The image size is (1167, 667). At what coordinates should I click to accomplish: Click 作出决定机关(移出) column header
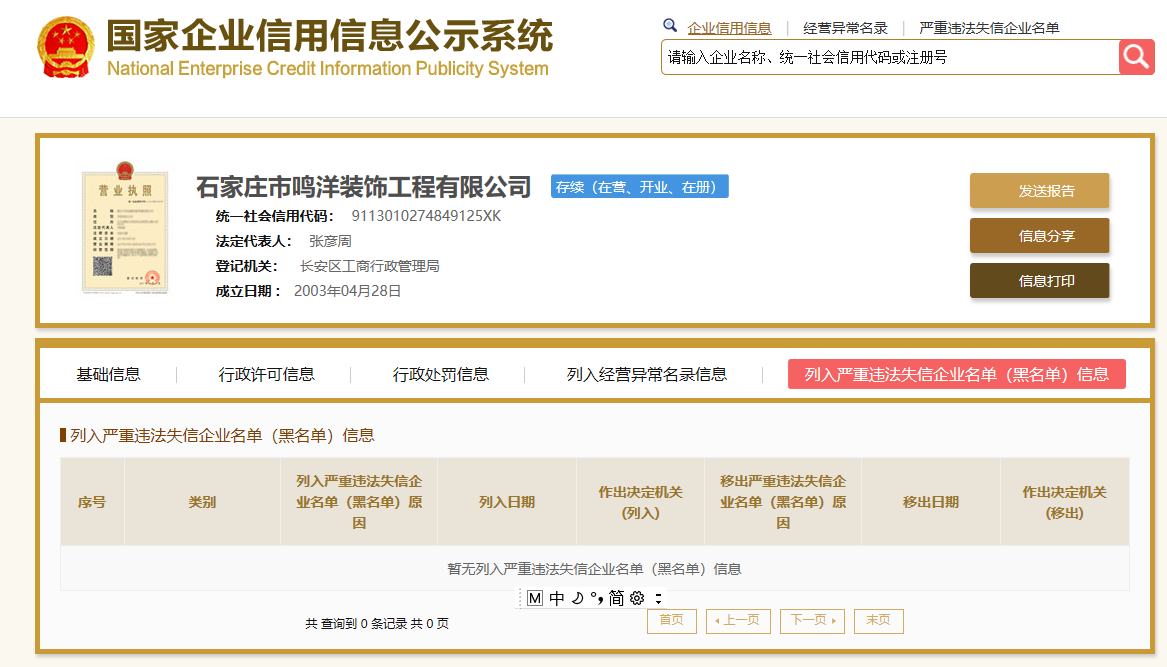(1064, 502)
